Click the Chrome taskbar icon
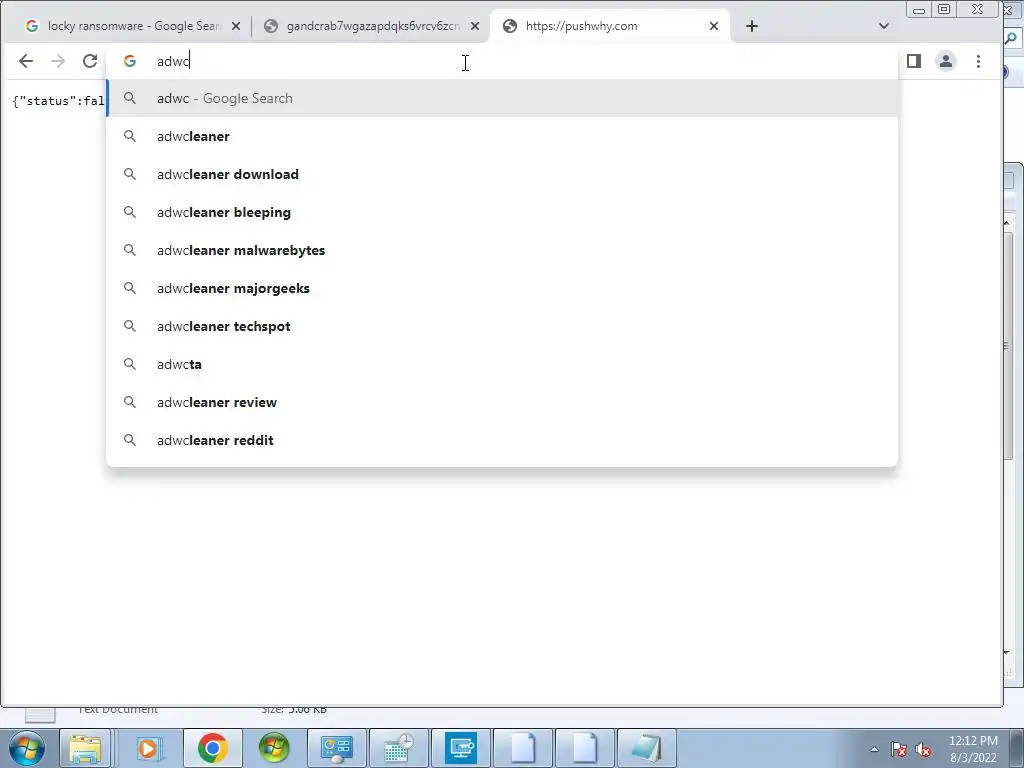 212,748
